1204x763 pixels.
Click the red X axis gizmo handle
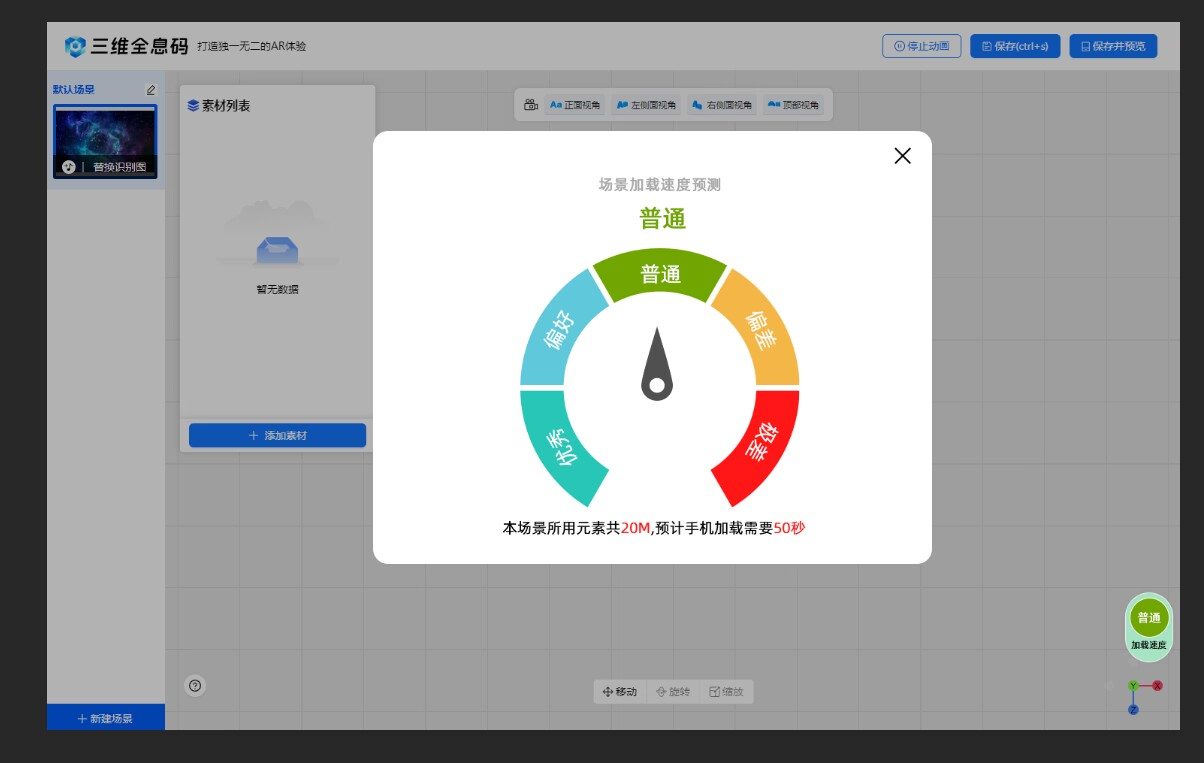(1157, 686)
